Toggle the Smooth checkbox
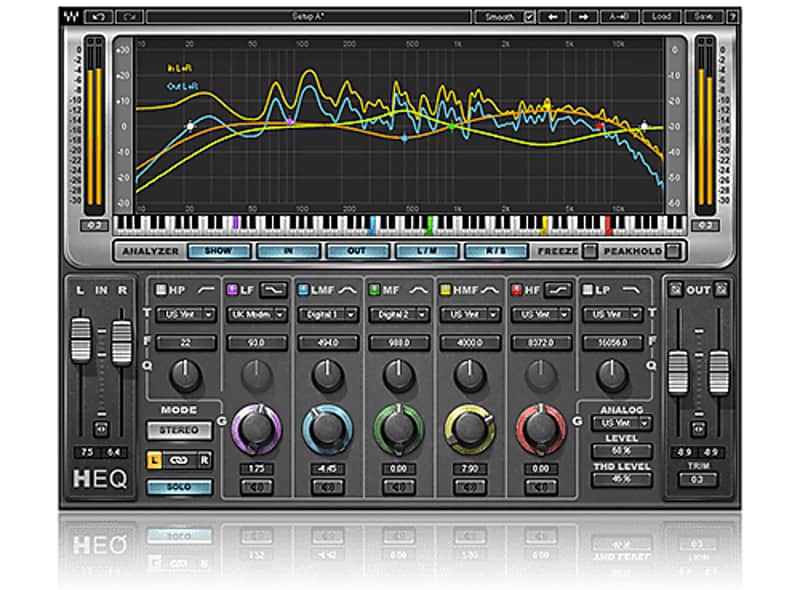This screenshot has height=590, width=800. pyautogui.click(x=529, y=17)
